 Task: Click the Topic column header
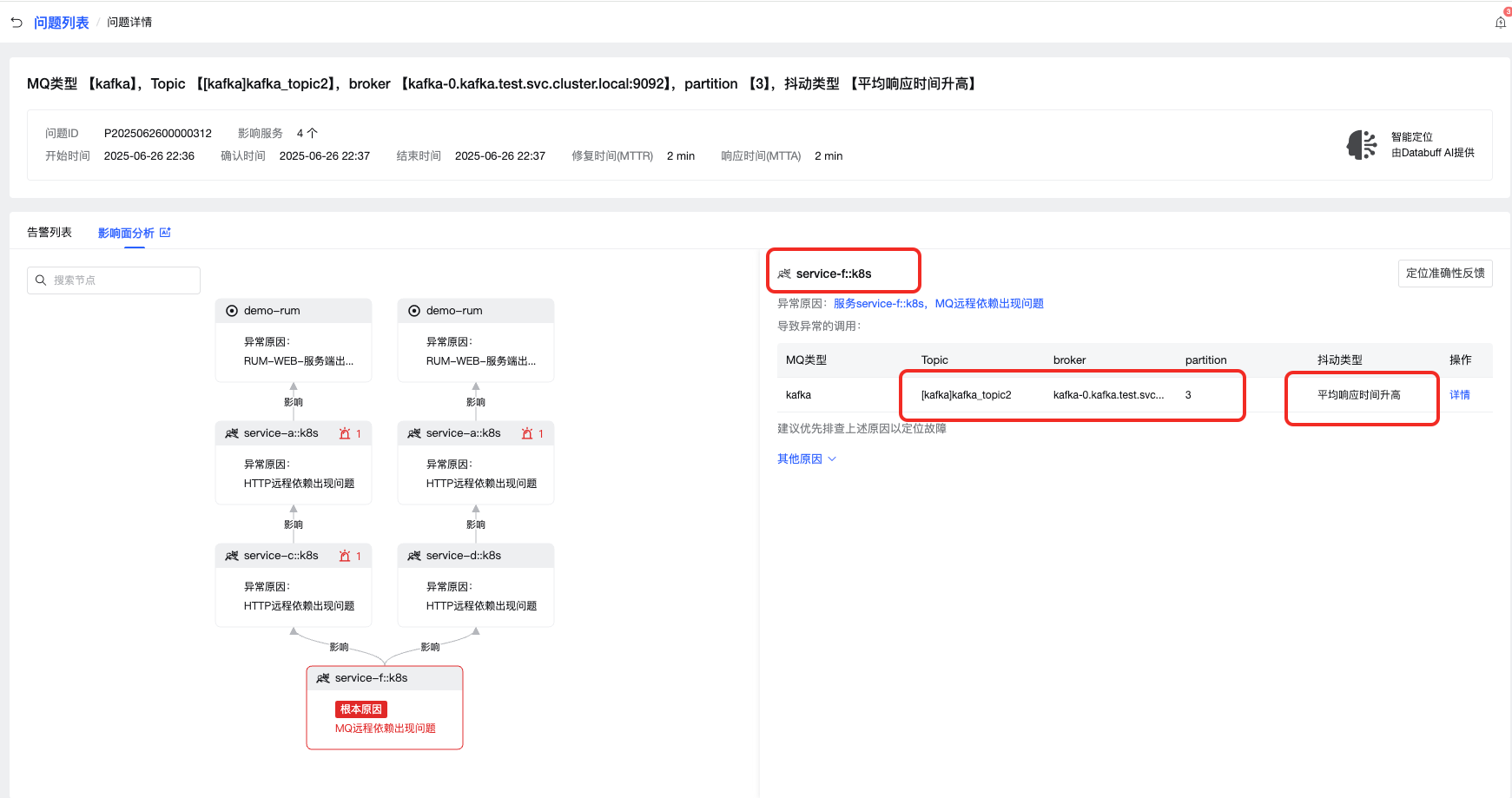[x=934, y=360]
